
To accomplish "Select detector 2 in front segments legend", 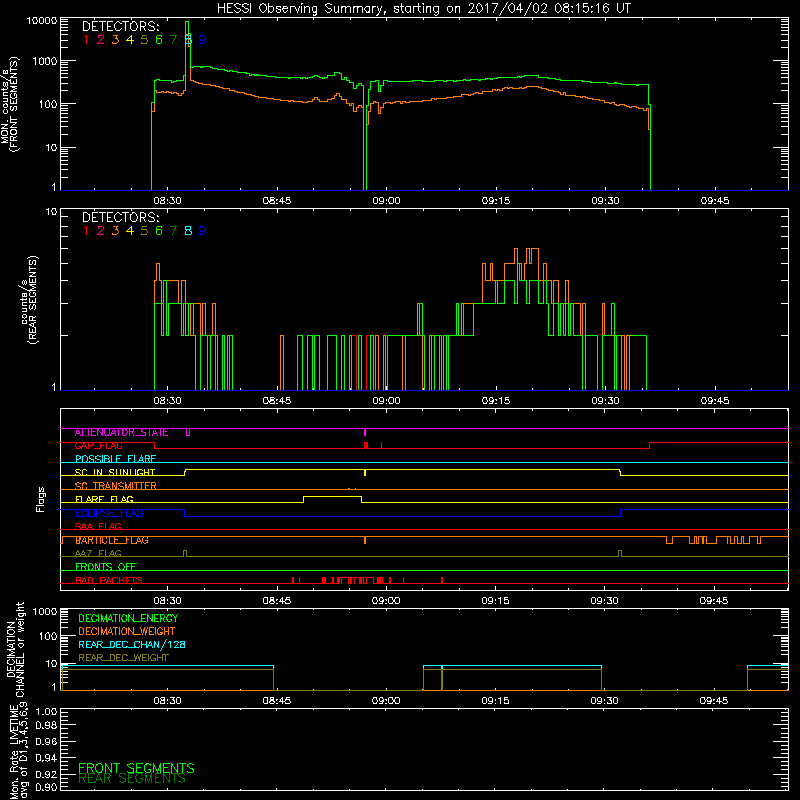I will tap(101, 40).
